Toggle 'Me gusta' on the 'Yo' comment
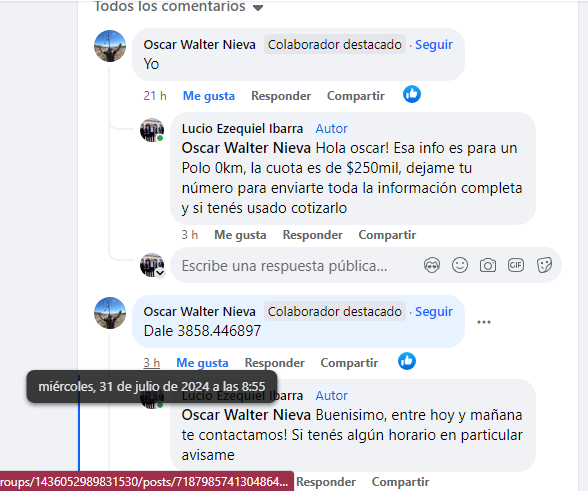This screenshot has width=588, height=491. 208,96
